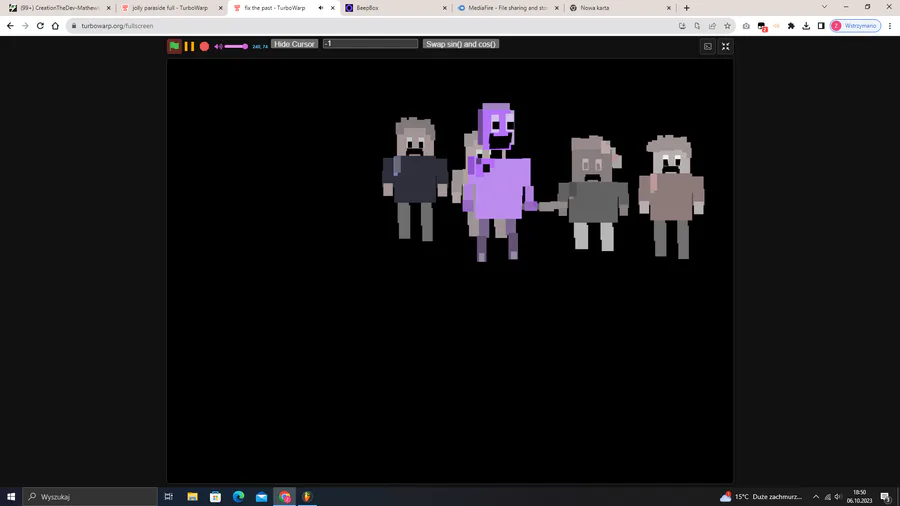Exit fullscreen stage mode icon

pos(726,46)
